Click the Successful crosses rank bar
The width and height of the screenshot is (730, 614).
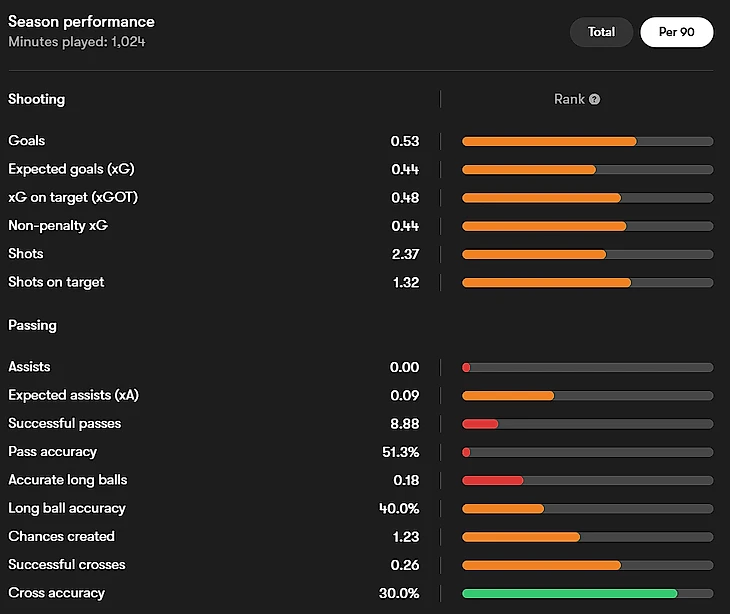(587, 565)
